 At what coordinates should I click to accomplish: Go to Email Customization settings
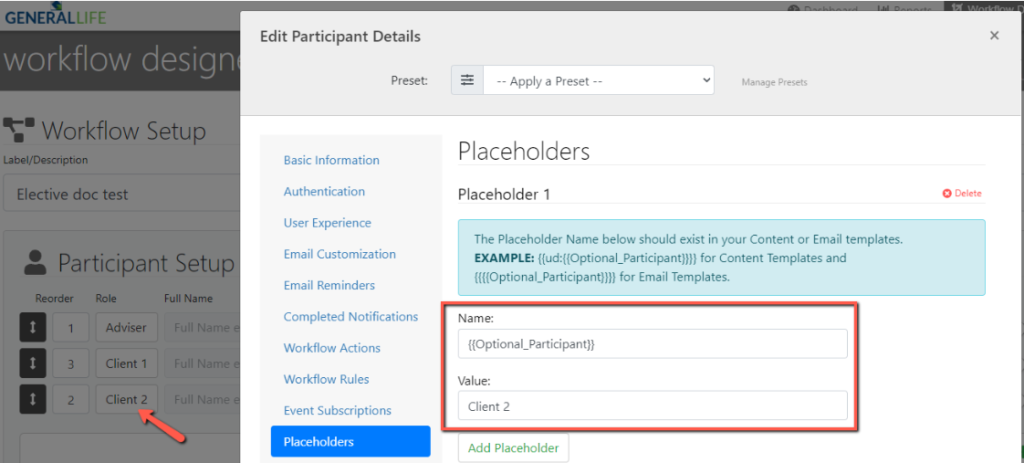[x=339, y=254]
